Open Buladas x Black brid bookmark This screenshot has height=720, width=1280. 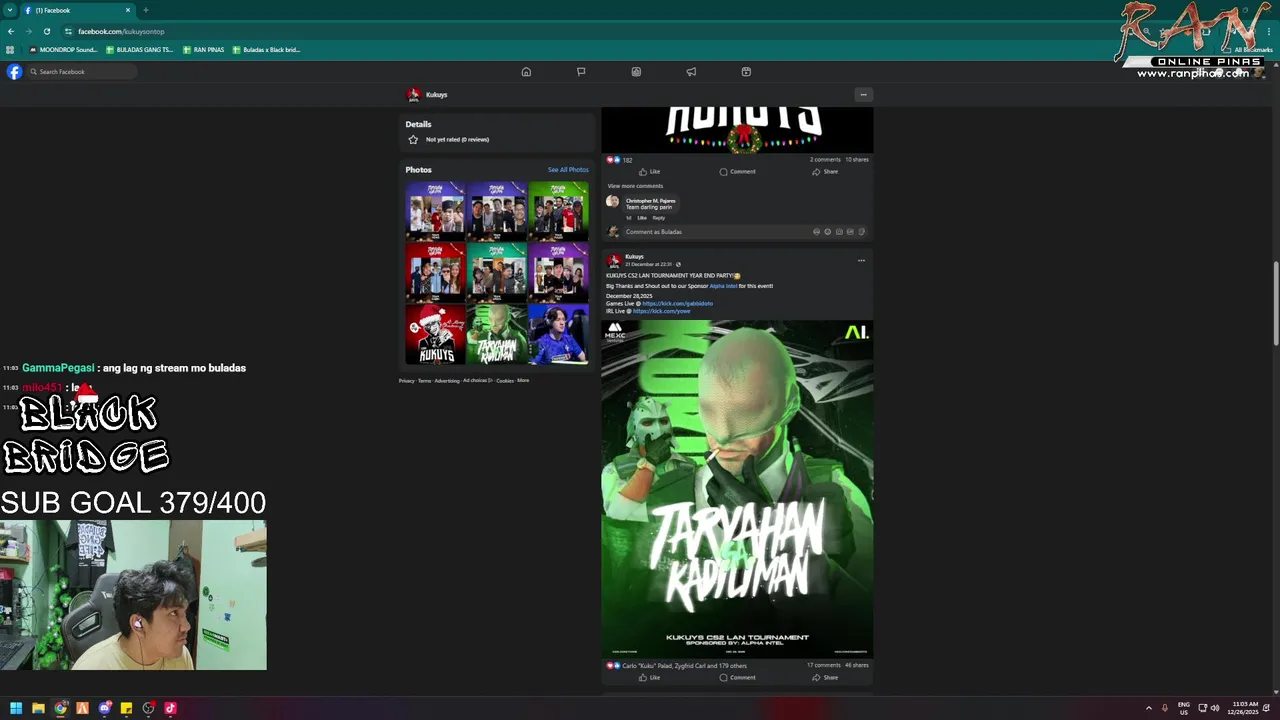pyautogui.click(x=266, y=49)
